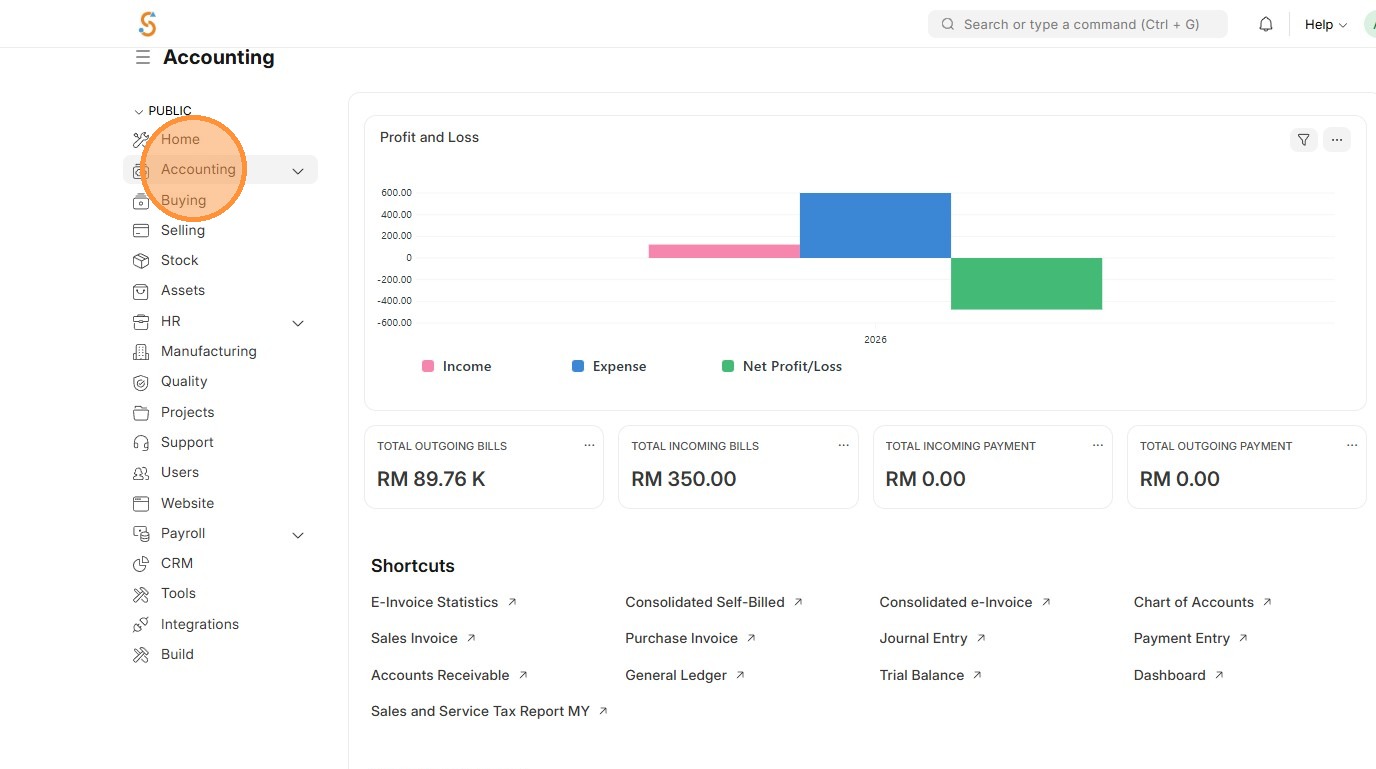This screenshot has height=769, width=1376.
Task: Open the Journal Entry shortcut
Action: pyautogui.click(x=933, y=638)
